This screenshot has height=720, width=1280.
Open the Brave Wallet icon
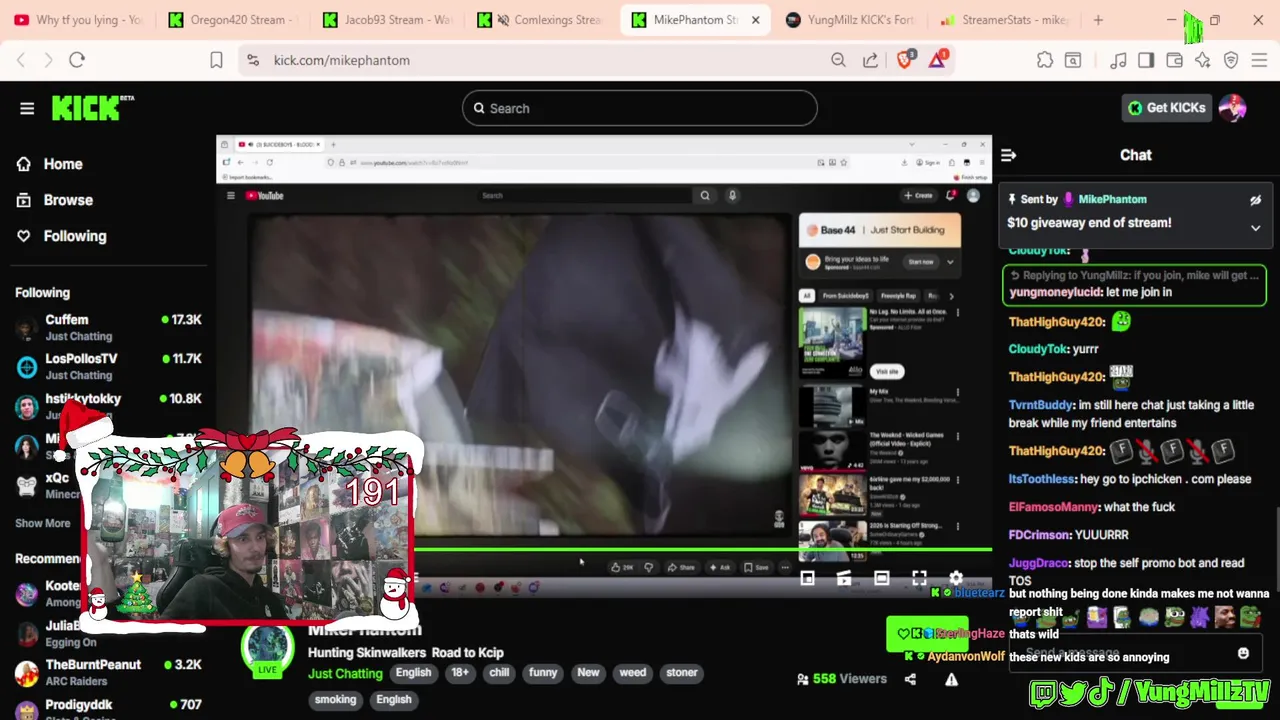coord(1174,60)
